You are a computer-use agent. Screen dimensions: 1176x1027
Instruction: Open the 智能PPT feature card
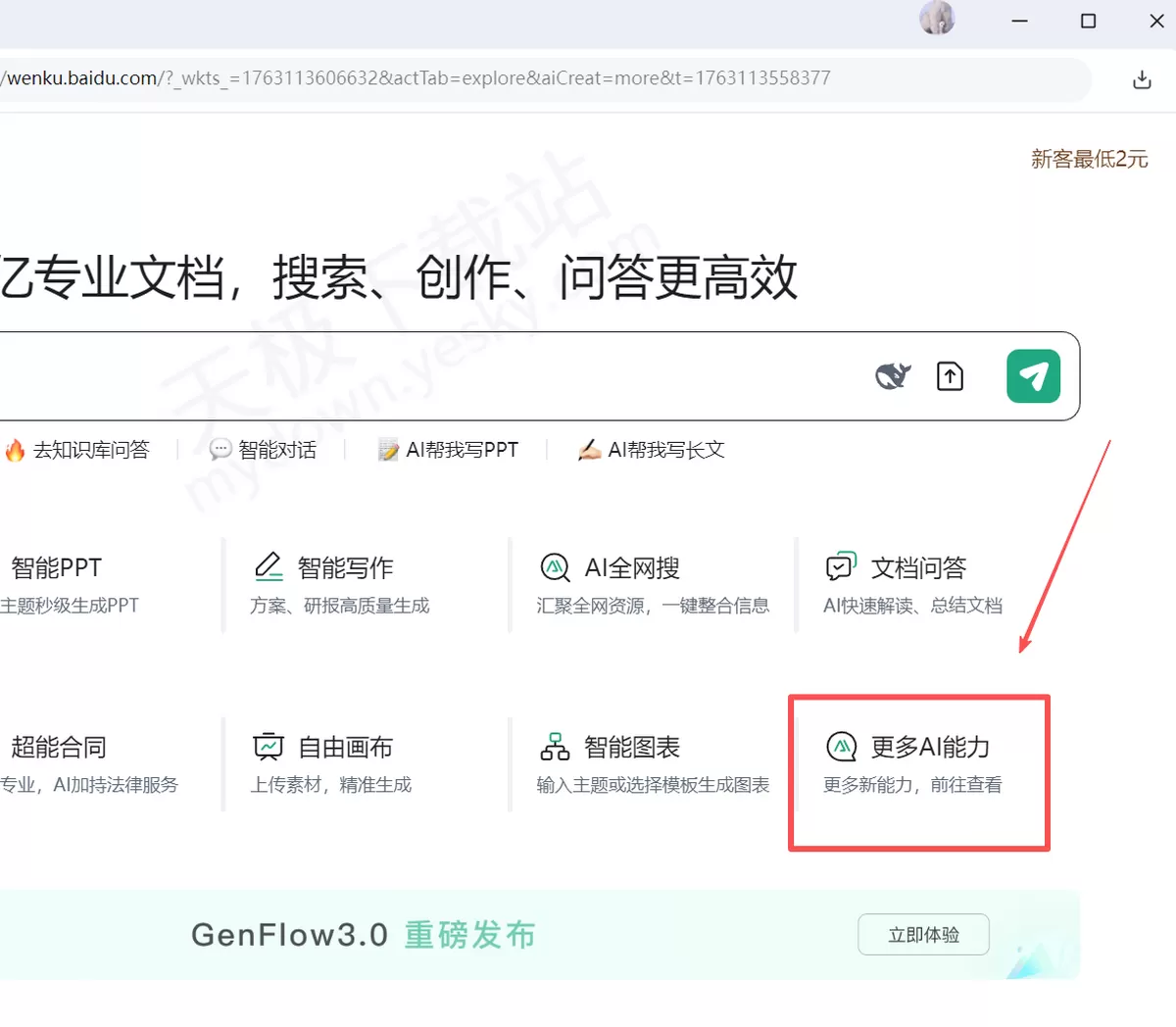[69, 585]
